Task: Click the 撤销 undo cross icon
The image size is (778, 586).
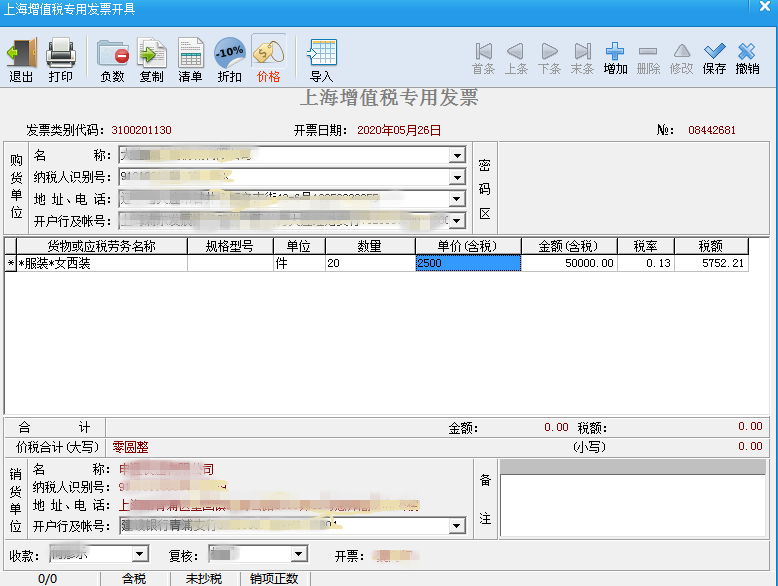Action: (x=747, y=51)
